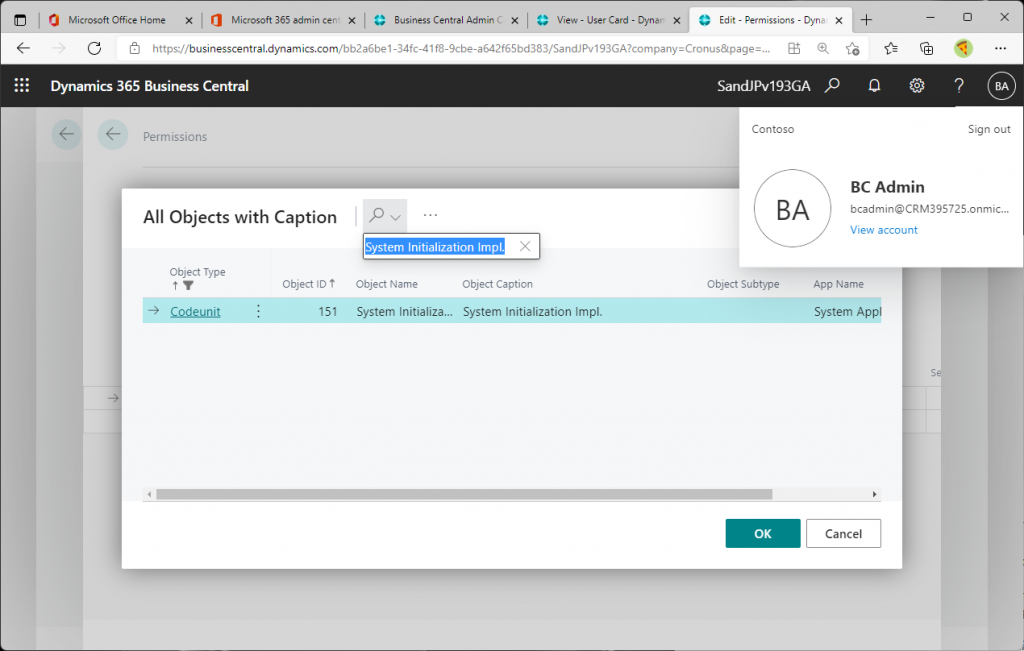Viewport: 1024px width, 651px height.
Task: Click the BC Admin account name
Action: coord(888,187)
